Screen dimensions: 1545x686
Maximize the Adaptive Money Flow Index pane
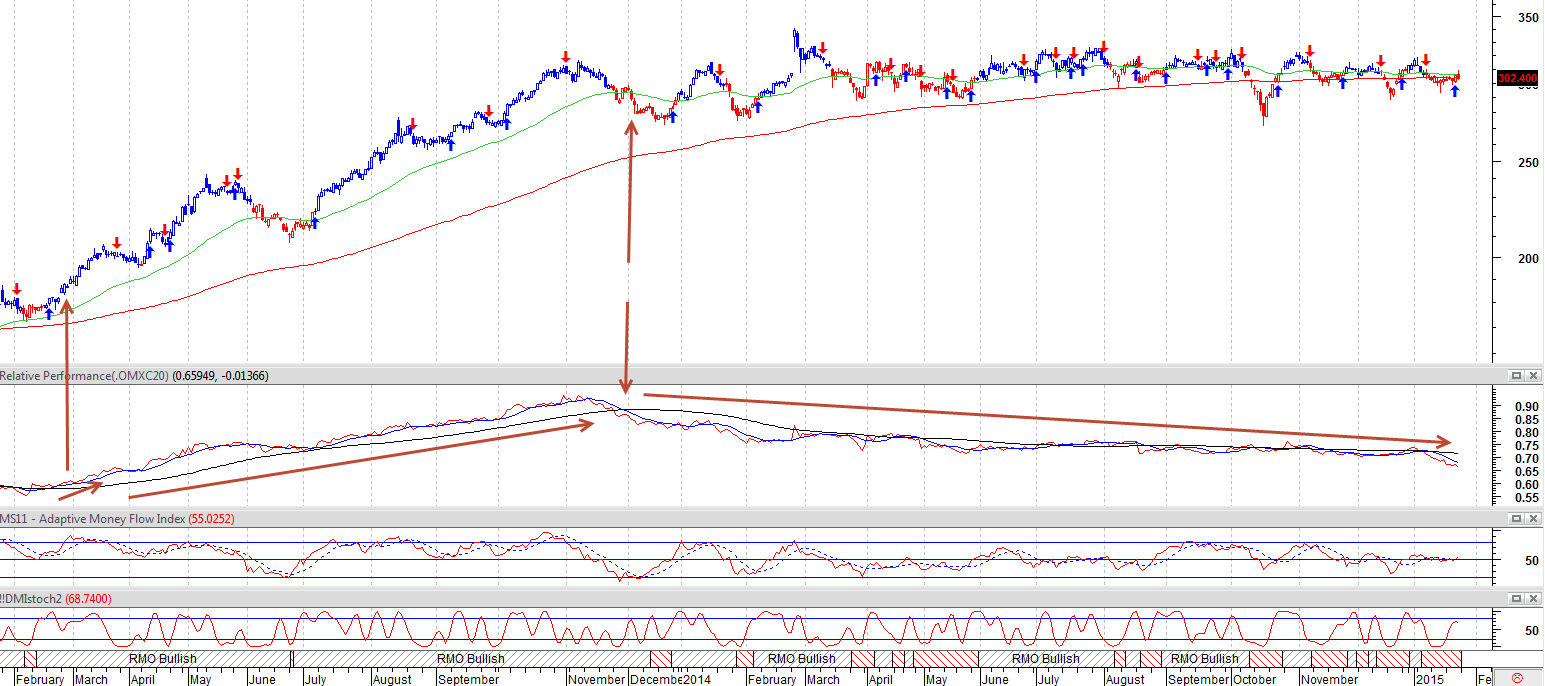tap(1516, 518)
